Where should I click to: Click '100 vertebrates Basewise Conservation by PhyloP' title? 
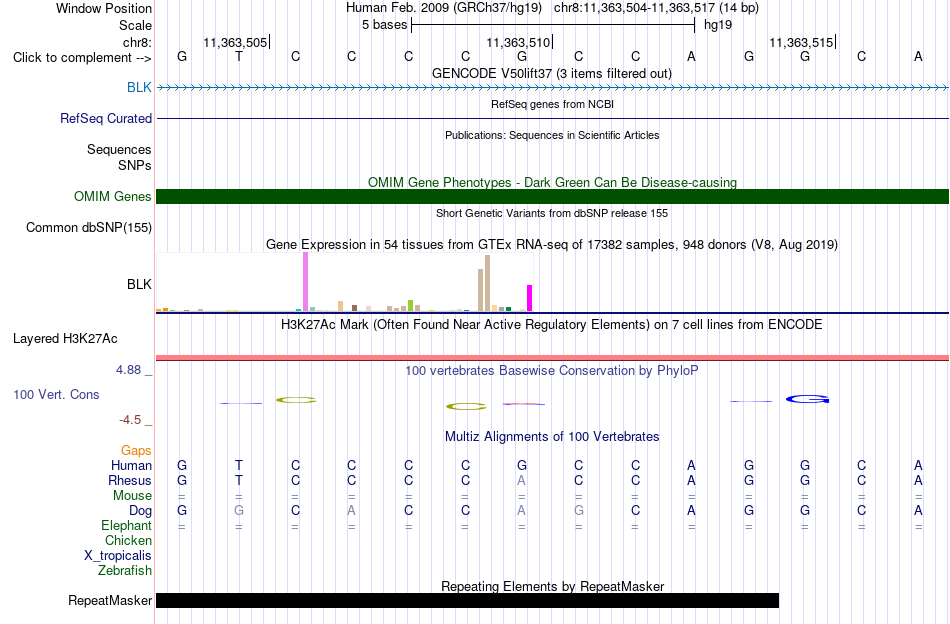pos(552,371)
